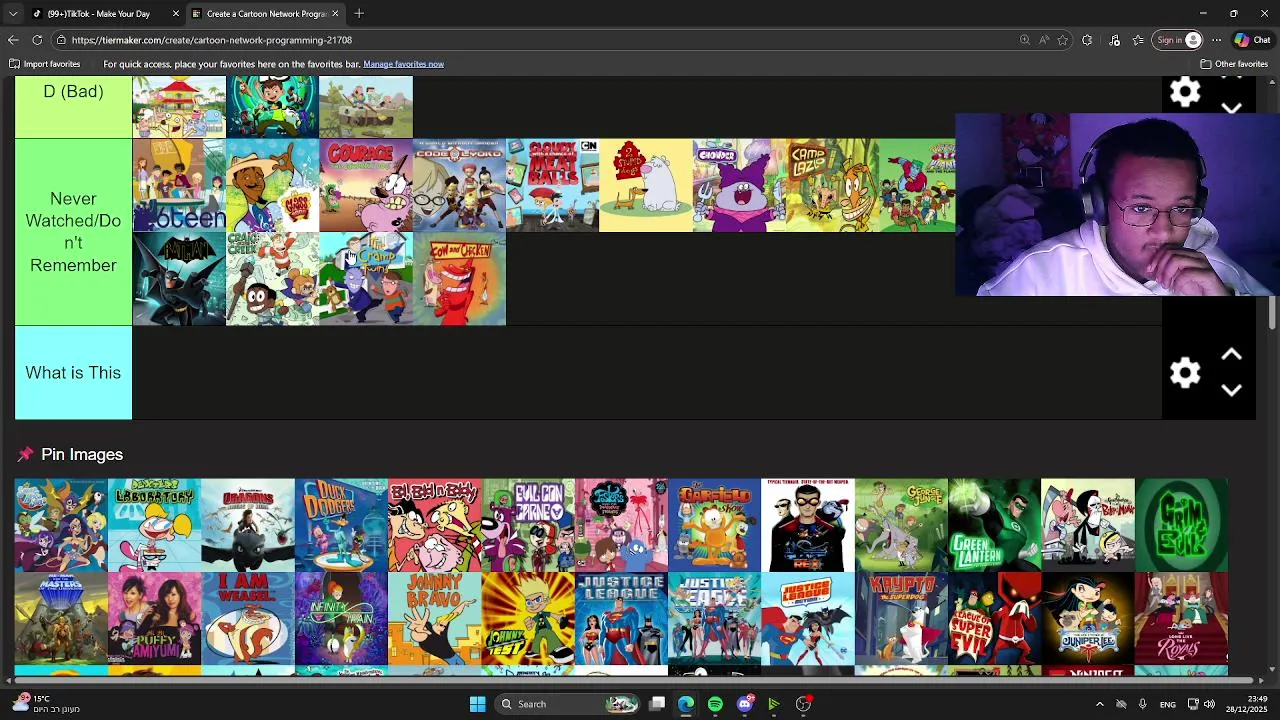Pick Duck Dodgers image
Viewport: 1280px width, 720px height.
(341, 525)
